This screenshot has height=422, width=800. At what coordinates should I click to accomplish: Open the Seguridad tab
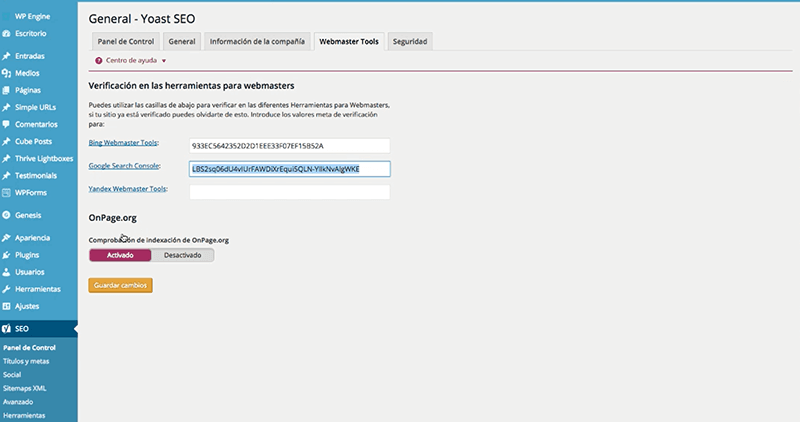410,41
